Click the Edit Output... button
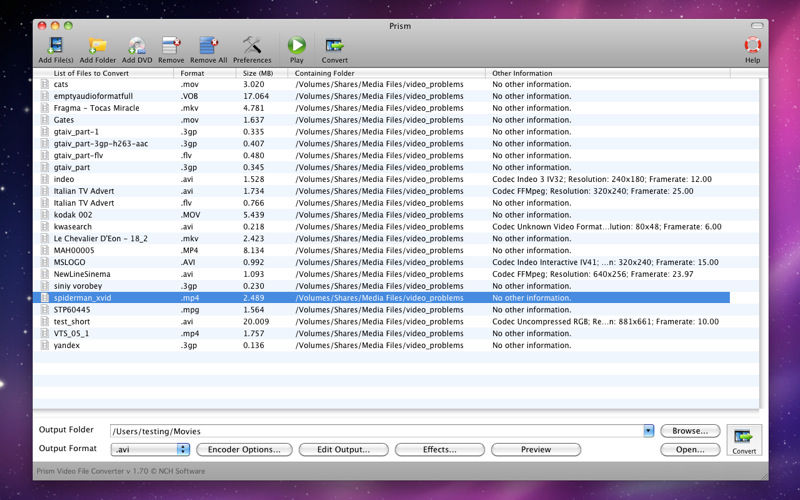Image resolution: width=800 pixels, height=500 pixels. click(343, 449)
